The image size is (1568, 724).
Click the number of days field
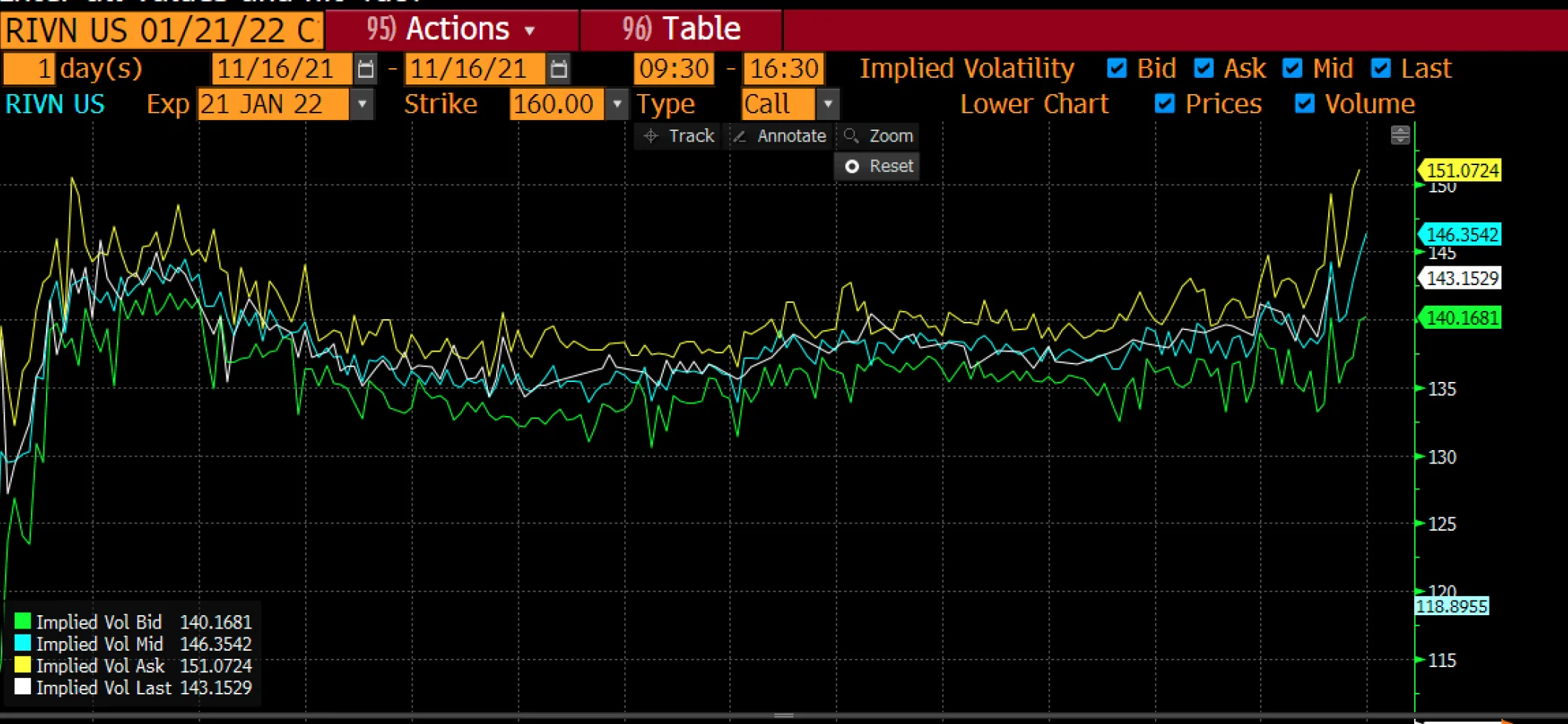point(29,69)
